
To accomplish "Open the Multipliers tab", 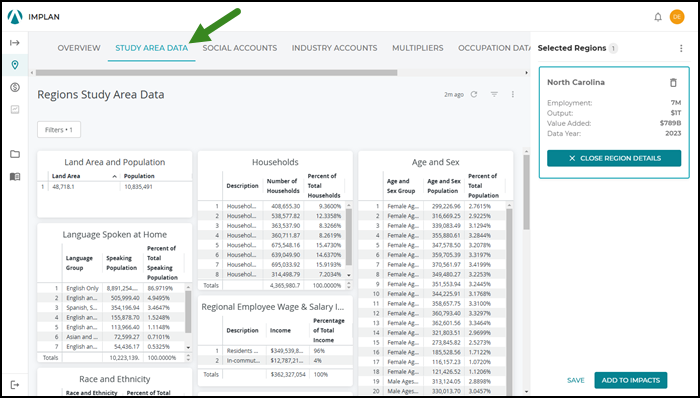I will pos(418,48).
